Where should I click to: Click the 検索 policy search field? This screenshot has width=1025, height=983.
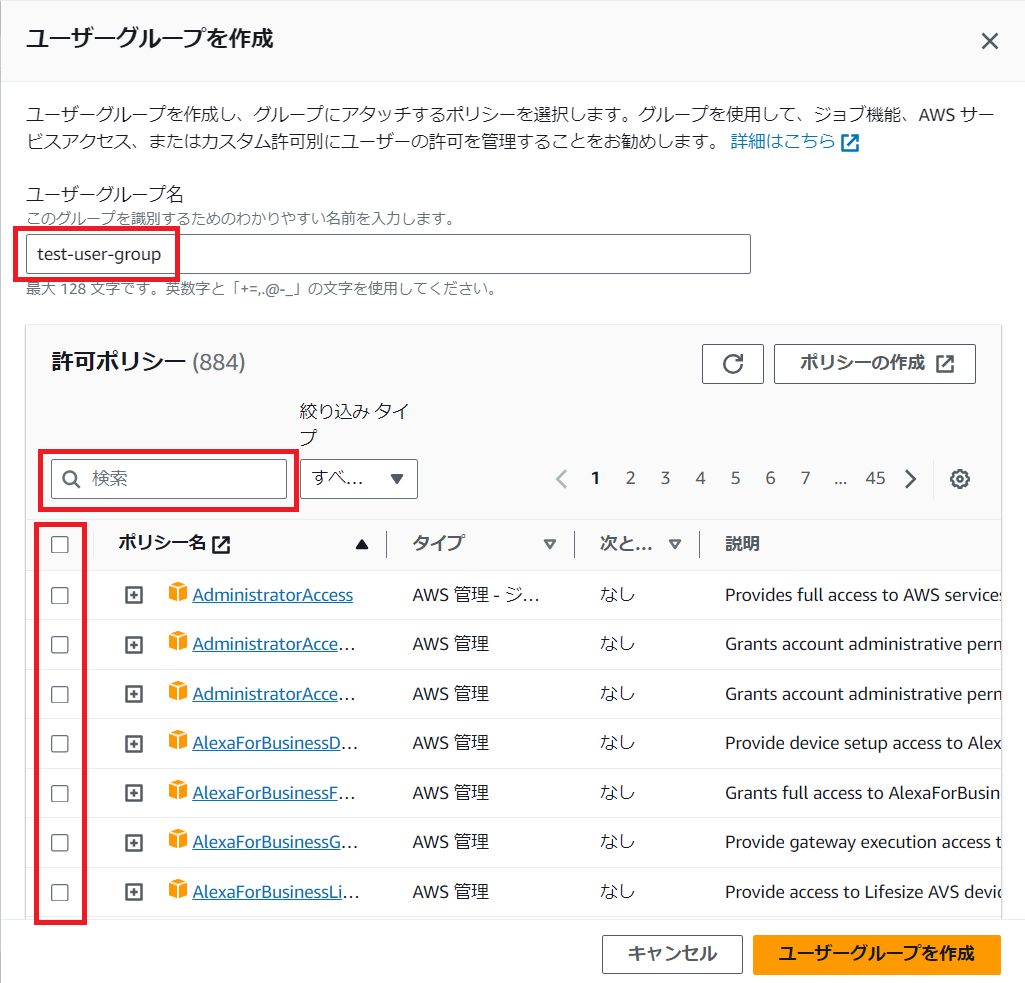click(170, 479)
